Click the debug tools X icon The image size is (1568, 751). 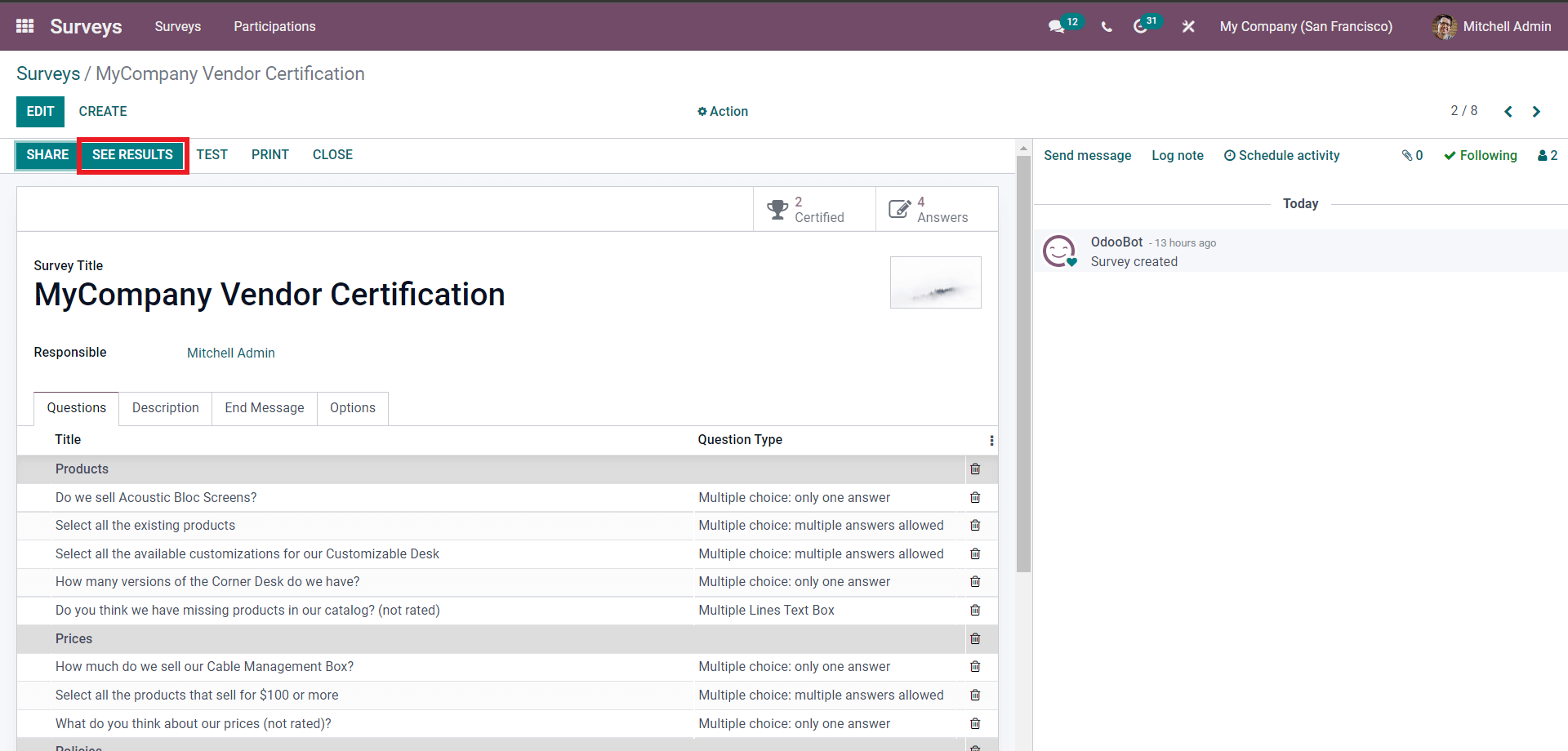point(1188,27)
